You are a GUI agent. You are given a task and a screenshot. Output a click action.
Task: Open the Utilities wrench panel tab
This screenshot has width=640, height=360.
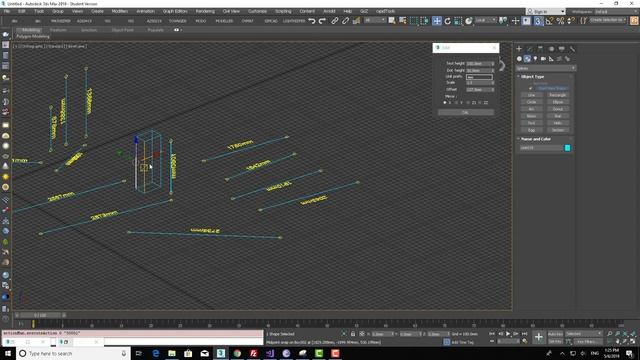coord(572,49)
